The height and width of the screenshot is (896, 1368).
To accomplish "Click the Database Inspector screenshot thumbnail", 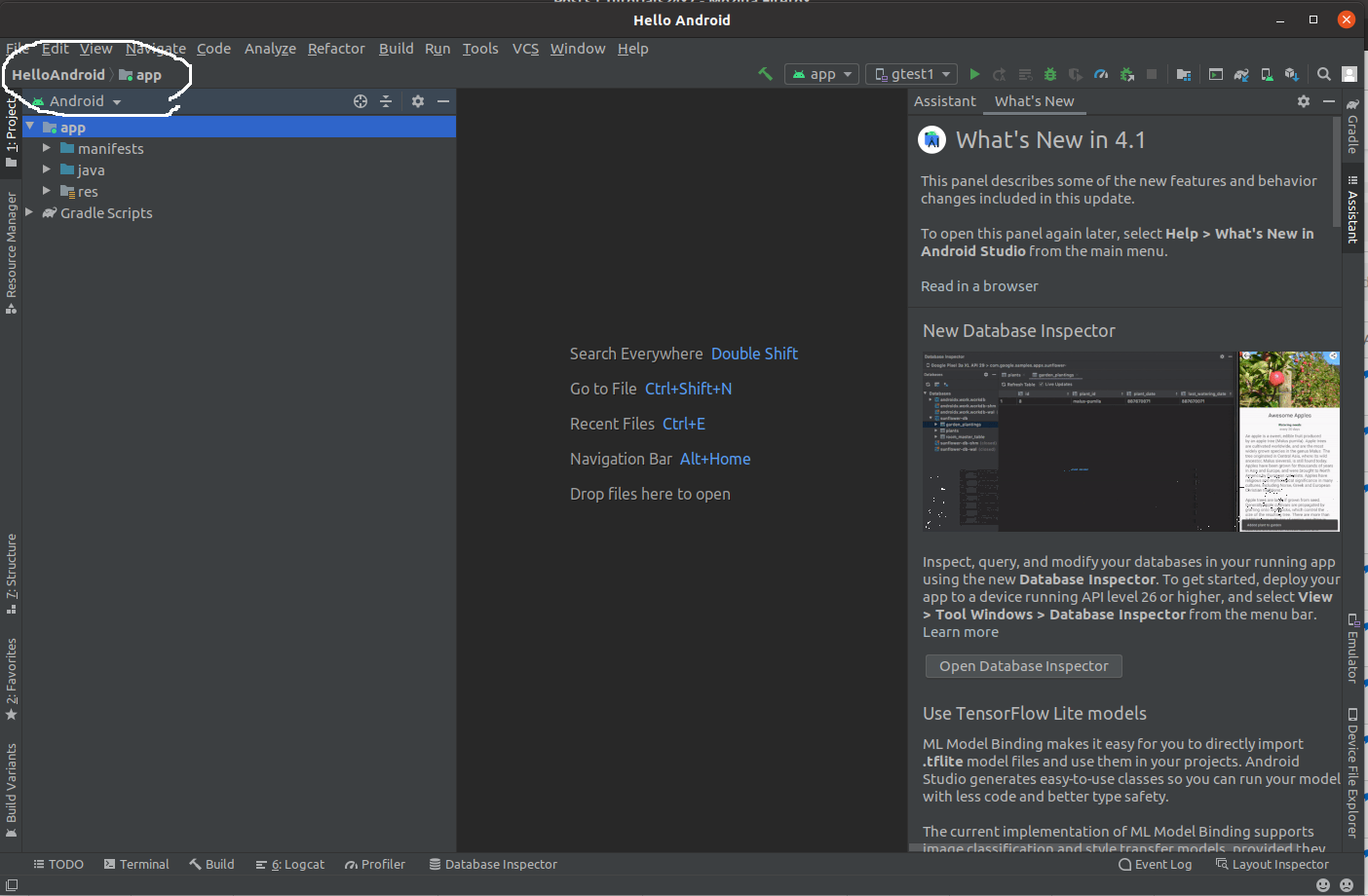I will click(x=1130, y=441).
